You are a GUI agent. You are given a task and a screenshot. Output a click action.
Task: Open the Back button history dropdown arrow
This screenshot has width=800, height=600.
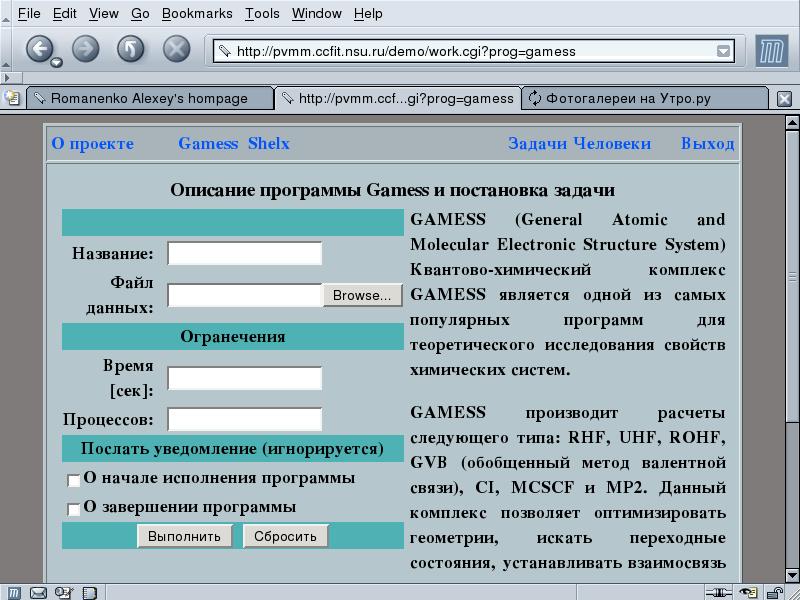point(56,63)
